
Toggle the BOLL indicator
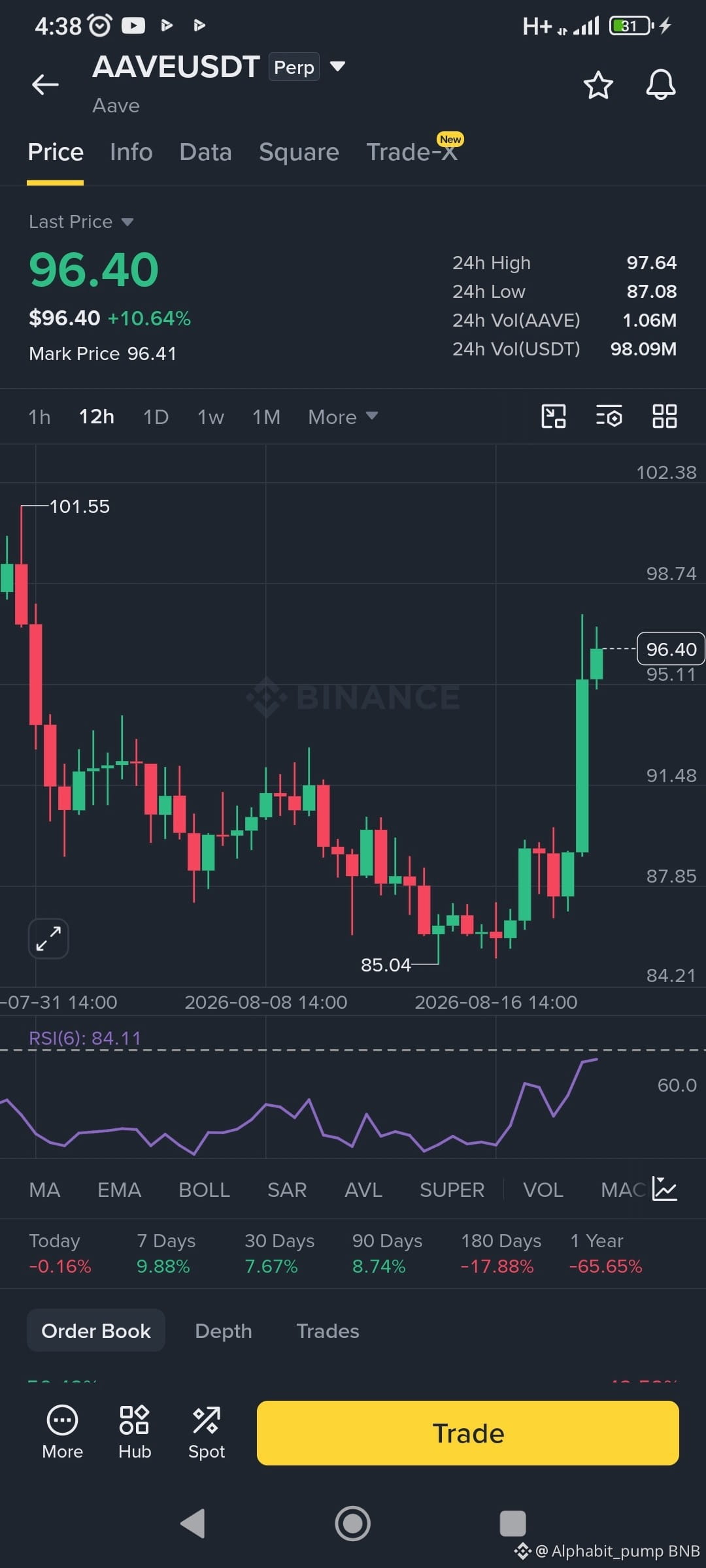[x=204, y=1190]
